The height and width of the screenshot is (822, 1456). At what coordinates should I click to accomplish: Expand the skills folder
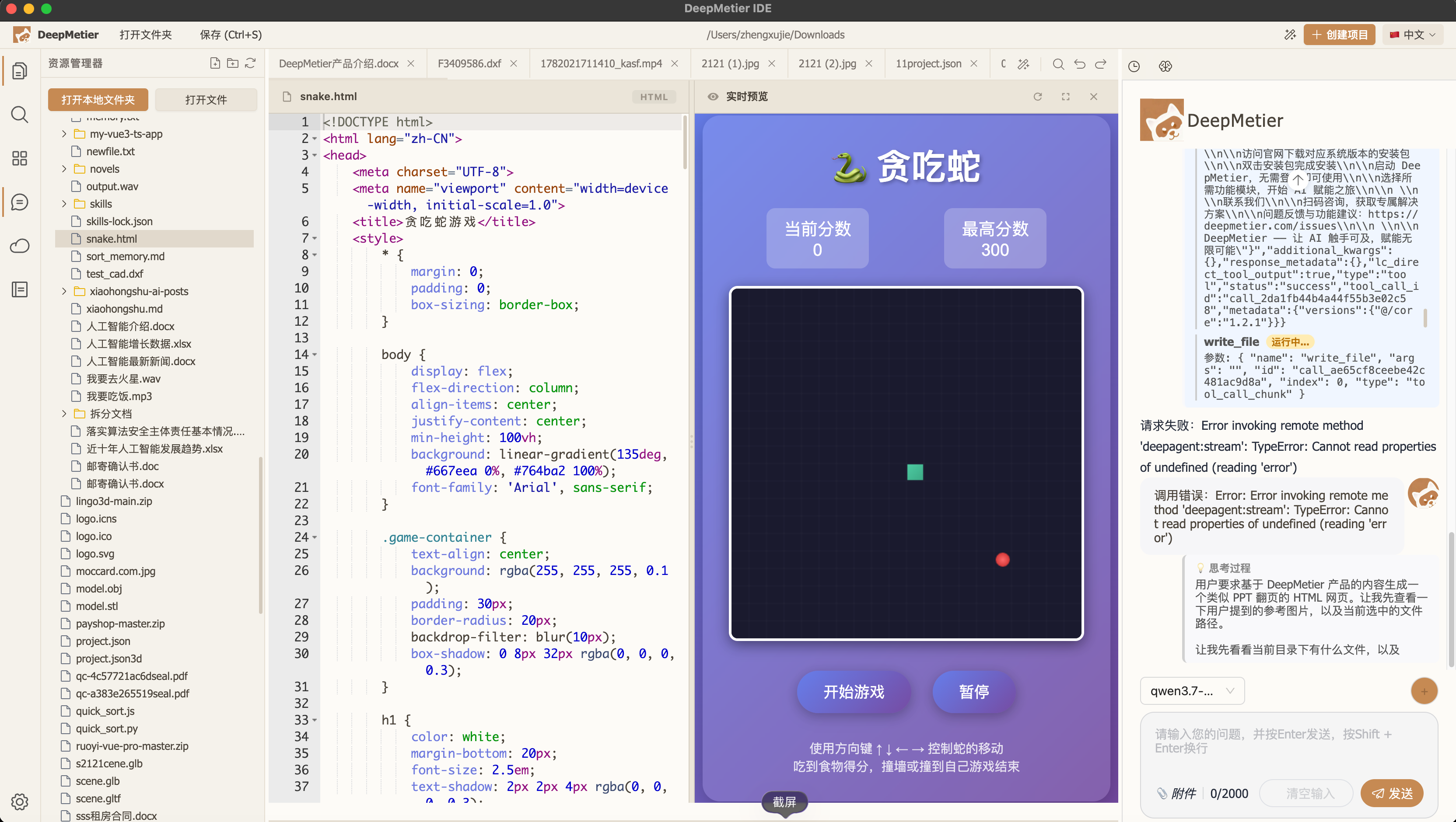click(x=64, y=204)
